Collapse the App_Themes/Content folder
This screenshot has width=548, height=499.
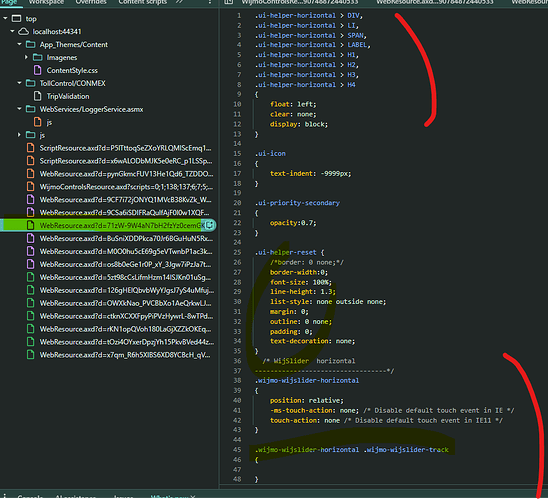[x=19, y=44]
